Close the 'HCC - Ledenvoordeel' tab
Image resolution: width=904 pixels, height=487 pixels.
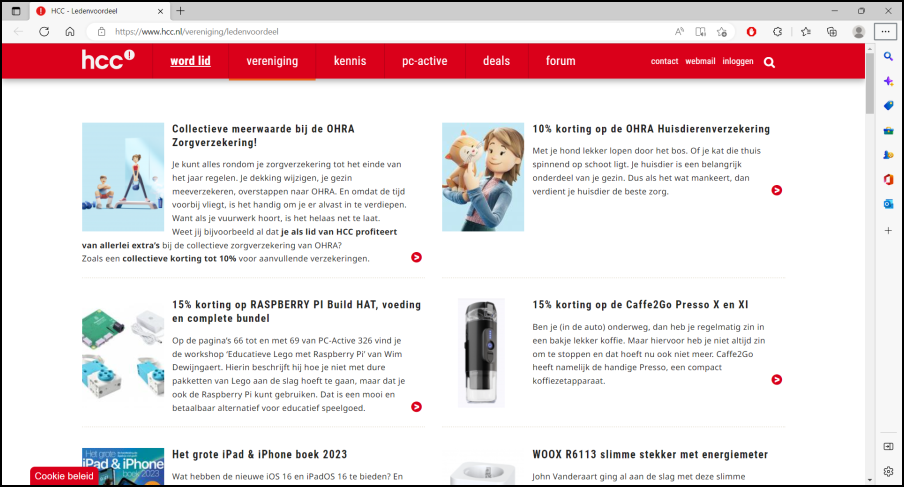(160, 11)
